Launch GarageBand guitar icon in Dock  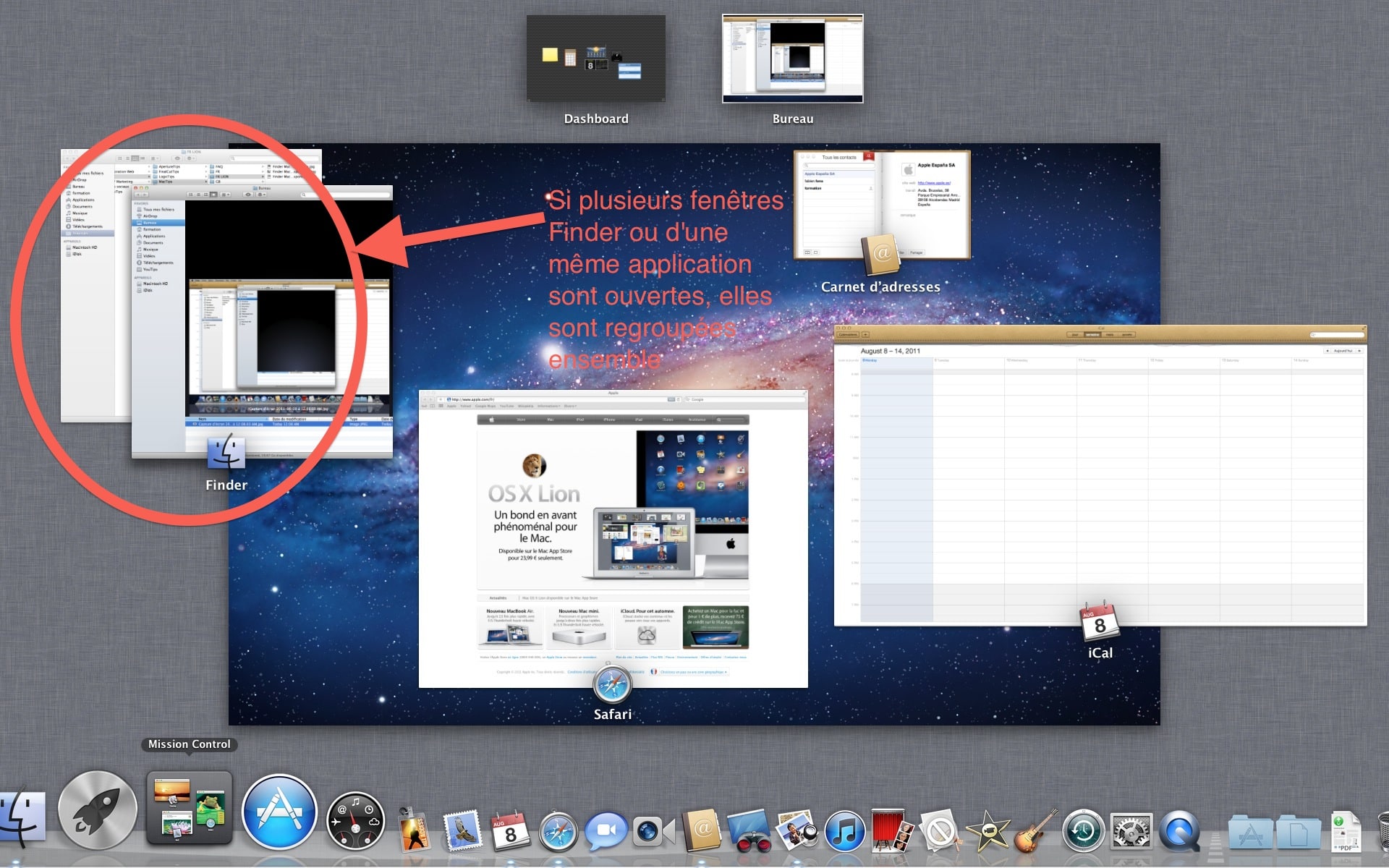1035,831
